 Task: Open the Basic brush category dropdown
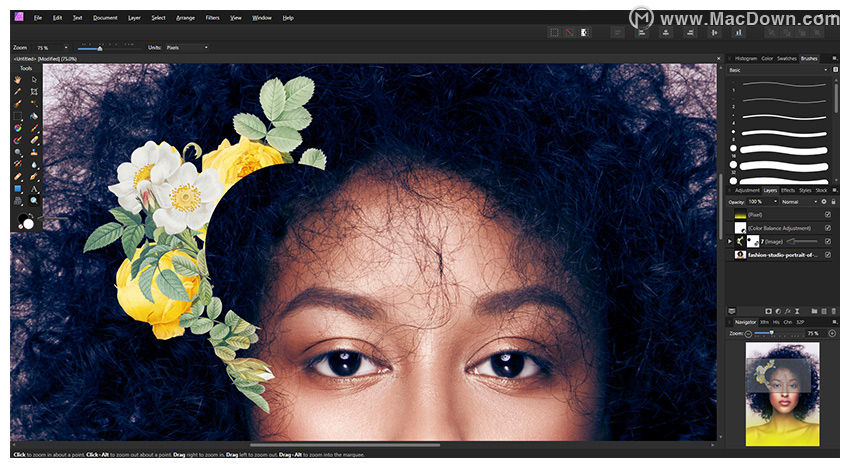[x=778, y=70]
